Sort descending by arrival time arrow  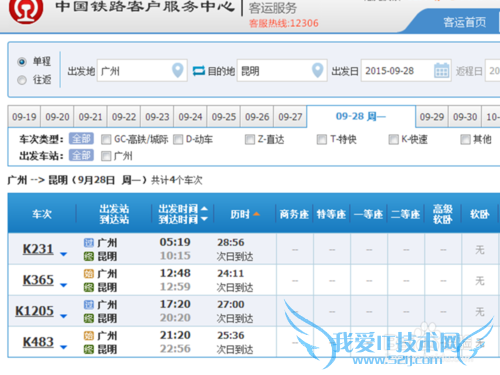click(x=204, y=219)
